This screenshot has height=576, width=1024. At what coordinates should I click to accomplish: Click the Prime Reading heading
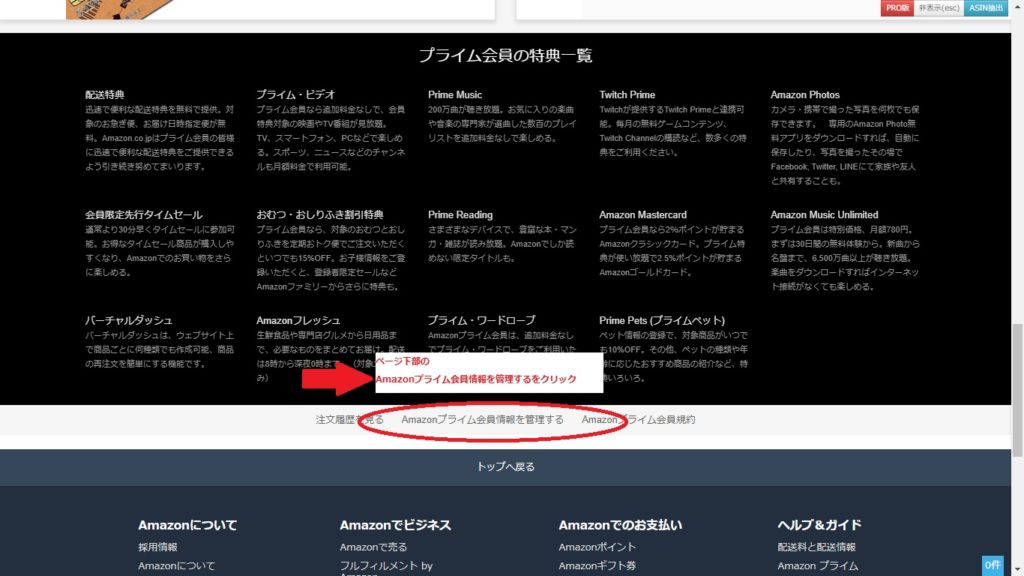pos(460,215)
